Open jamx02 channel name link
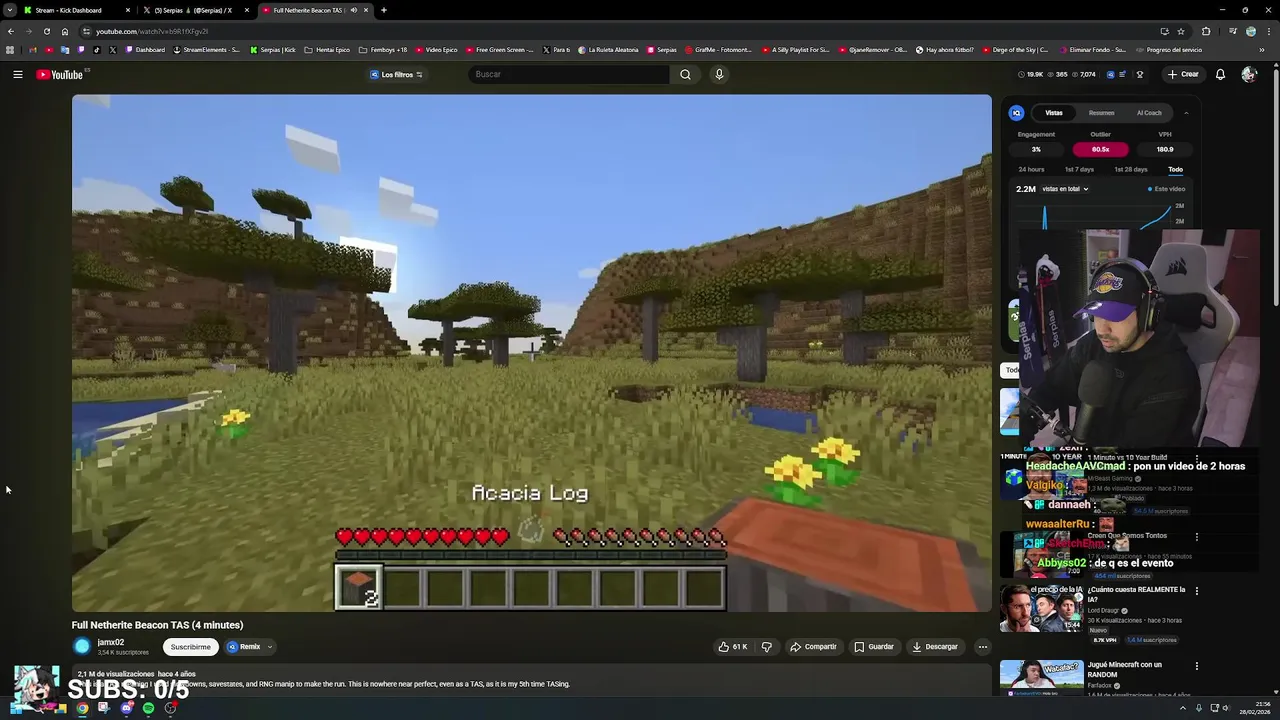The width and height of the screenshot is (1280, 720). [111, 643]
